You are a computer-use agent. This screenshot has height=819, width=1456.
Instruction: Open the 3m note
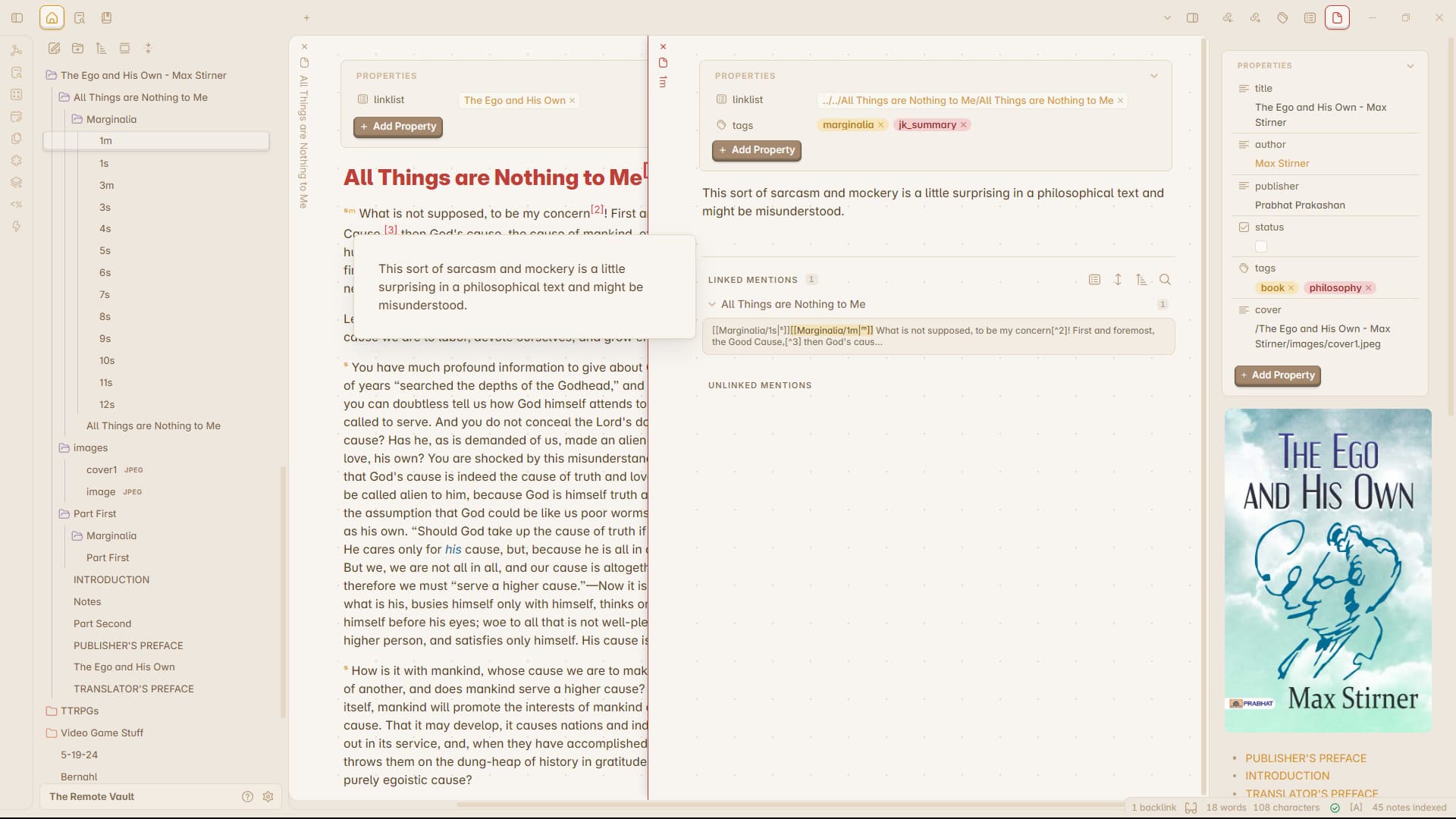pos(106,185)
